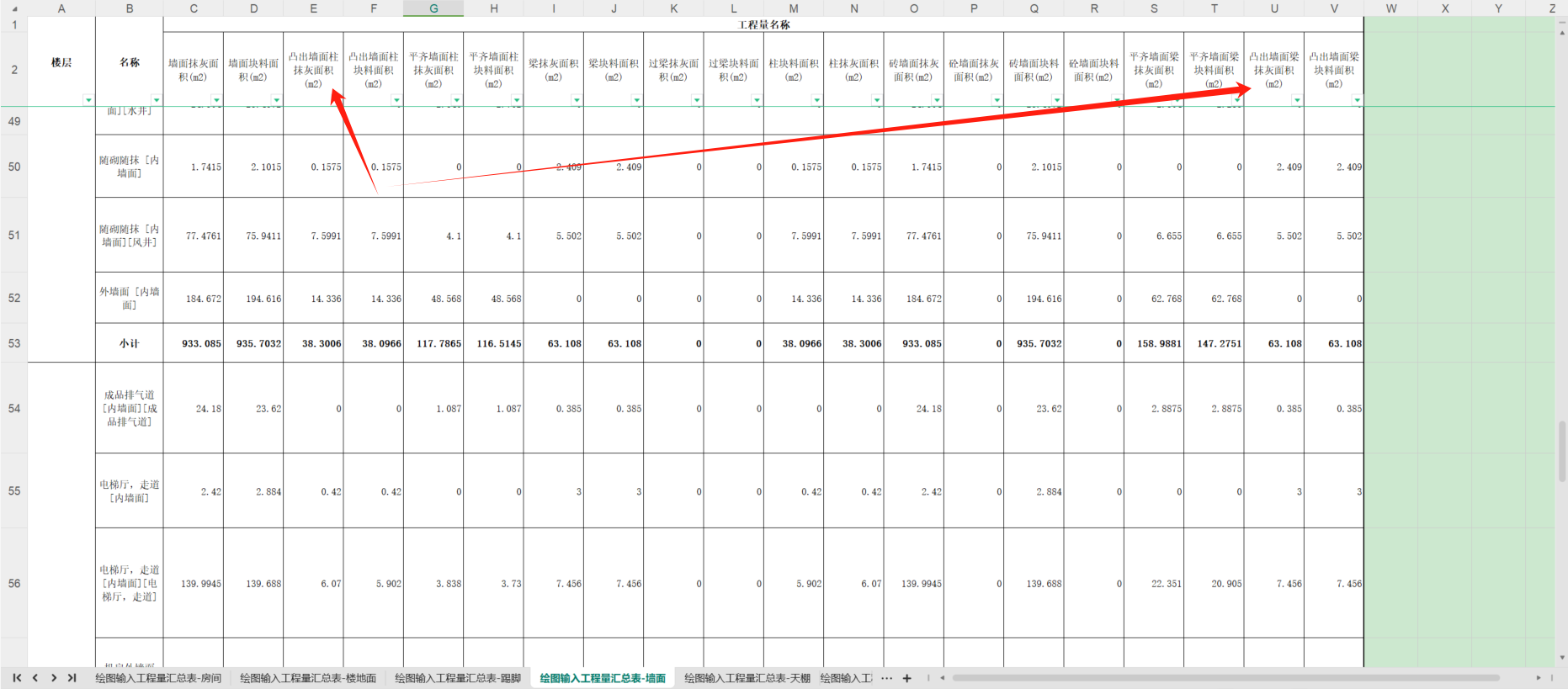Click the 随砌随抹[内墙面][风井] name cell
This screenshot has height=689, width=1568.
point(130,235)
